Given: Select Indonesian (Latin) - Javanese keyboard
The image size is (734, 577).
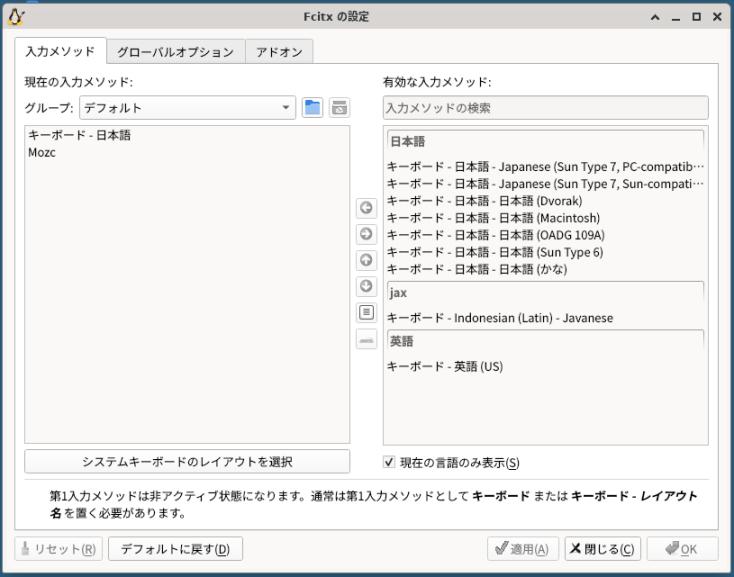Looking at the screenshot, I should 545,318.
